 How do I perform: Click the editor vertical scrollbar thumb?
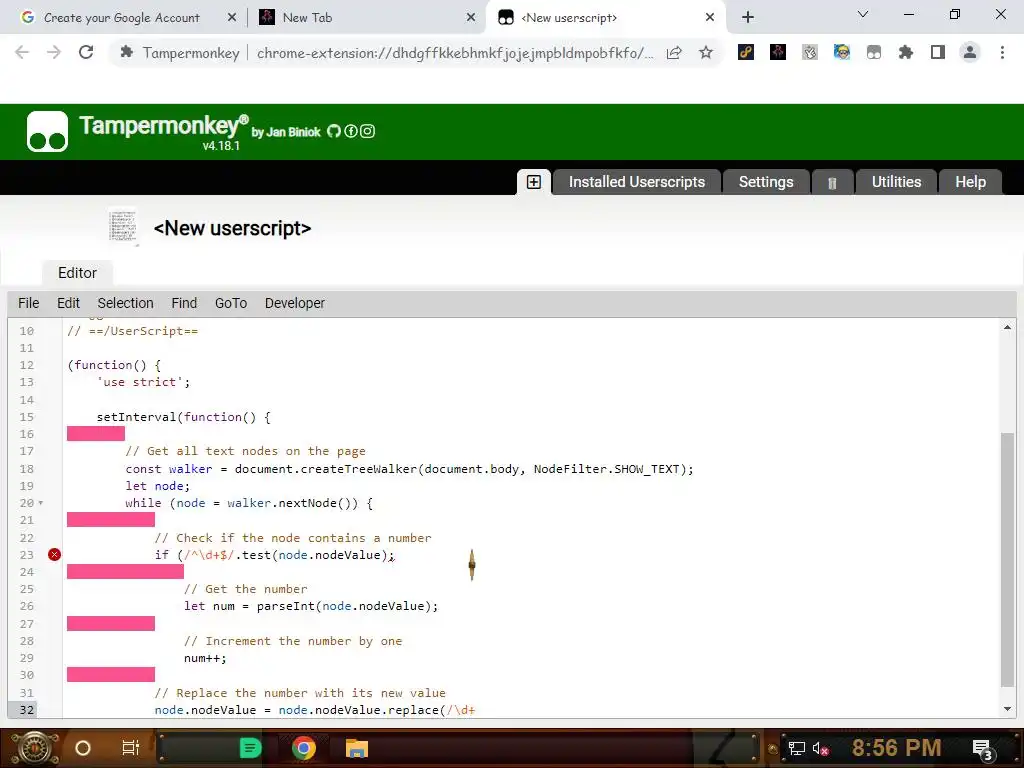1007,559
